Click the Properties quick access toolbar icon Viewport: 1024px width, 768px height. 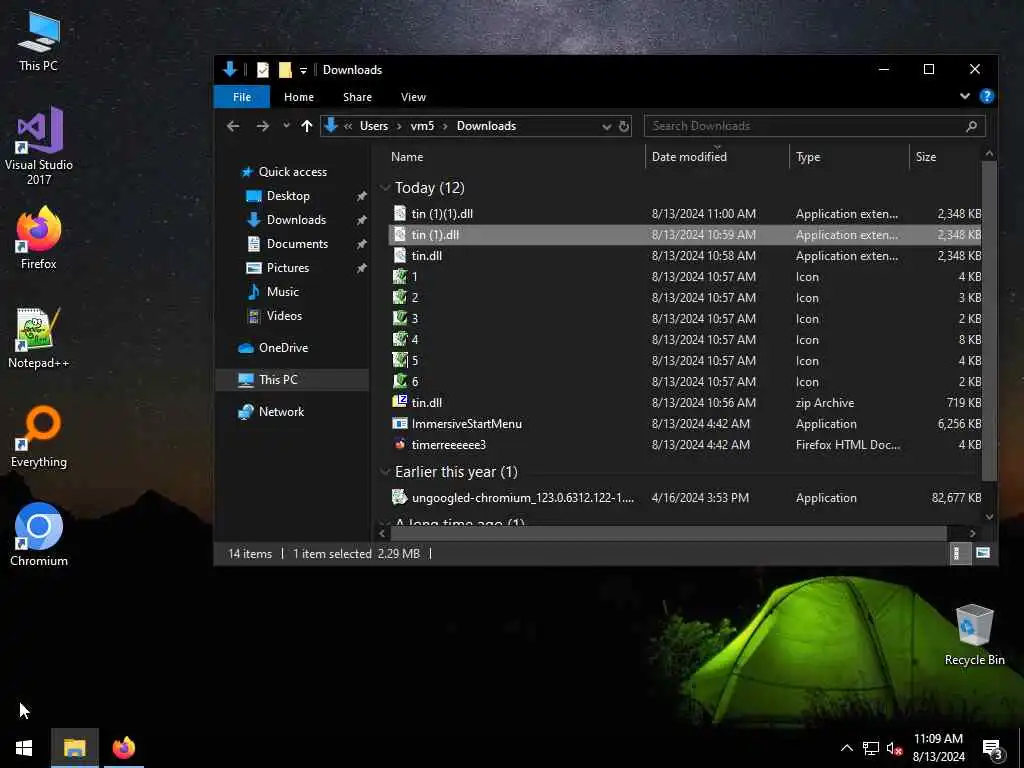263,69
